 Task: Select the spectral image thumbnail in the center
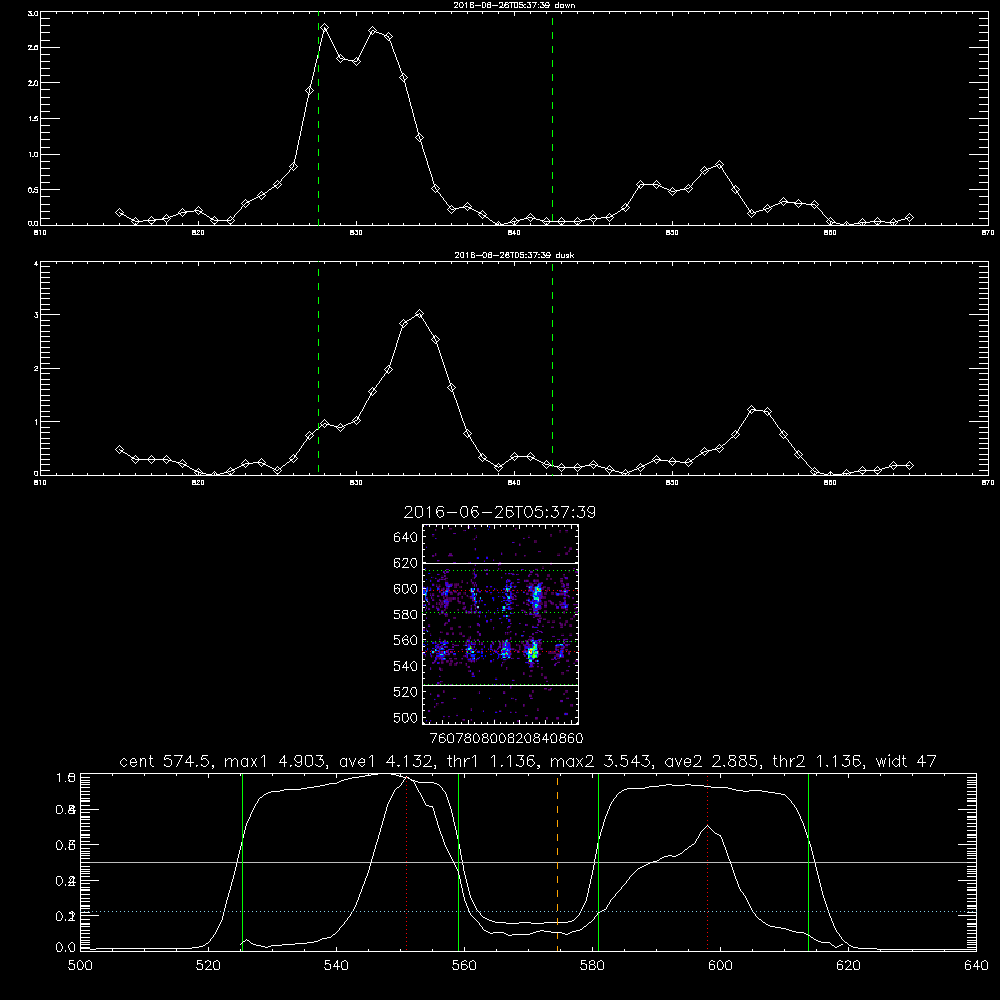(500, 624)
